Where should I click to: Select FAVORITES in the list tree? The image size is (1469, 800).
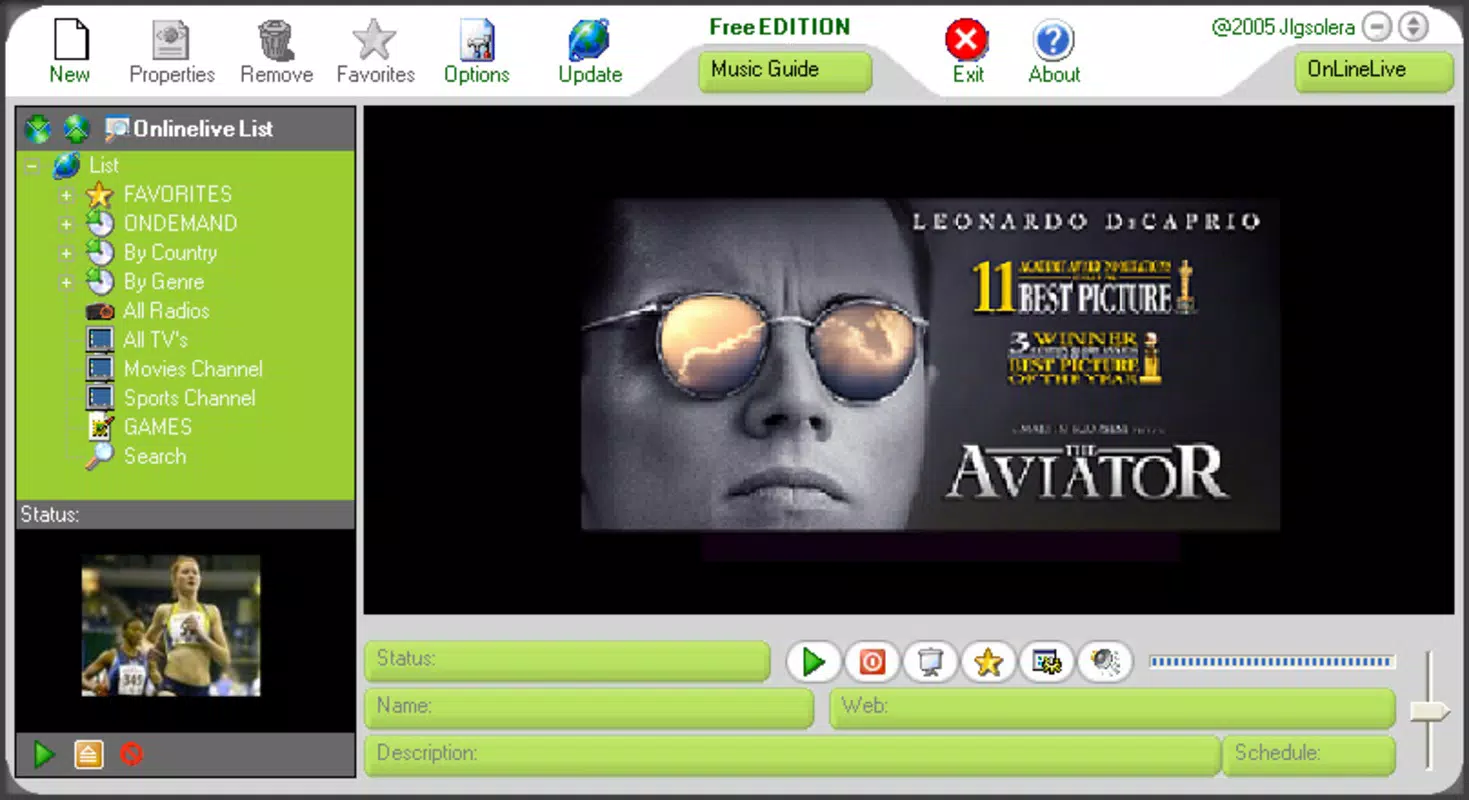coord(177,194)
